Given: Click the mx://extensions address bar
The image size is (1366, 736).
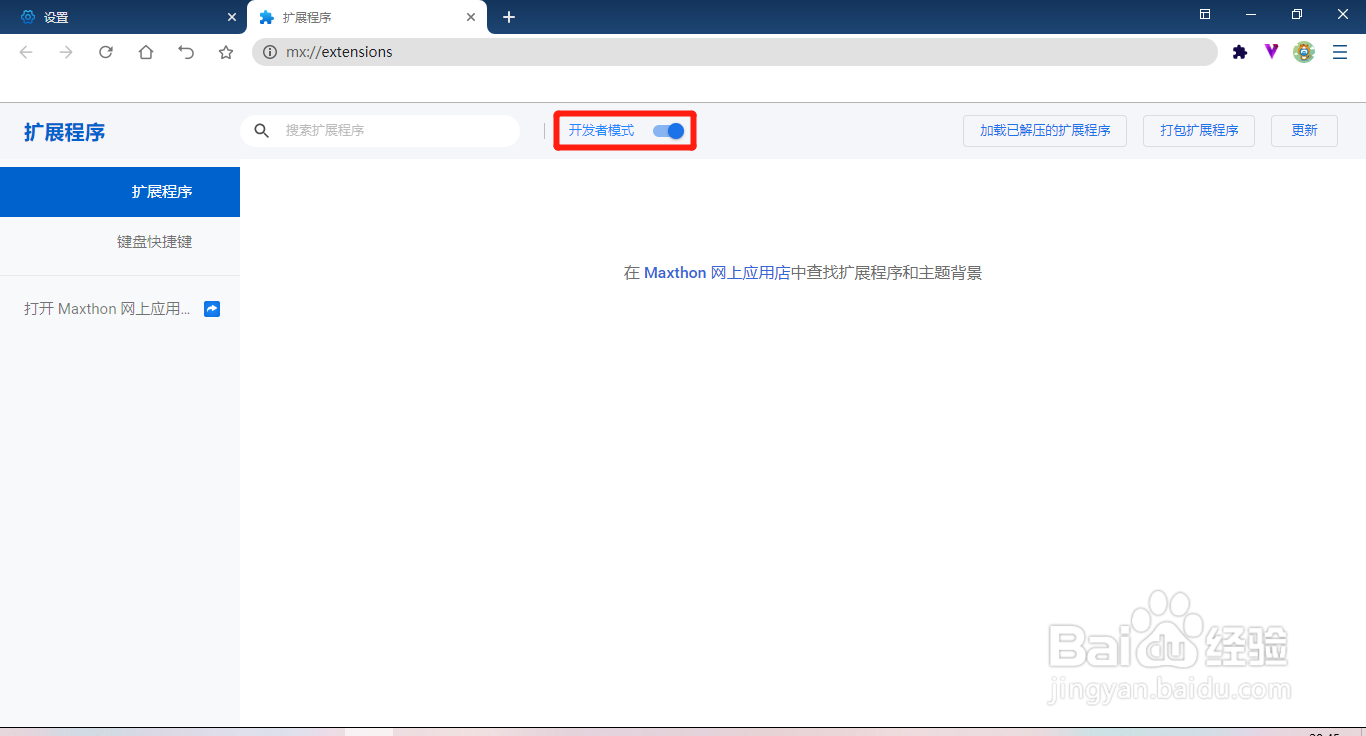Looking at the screenshot, I should point(735,52).
